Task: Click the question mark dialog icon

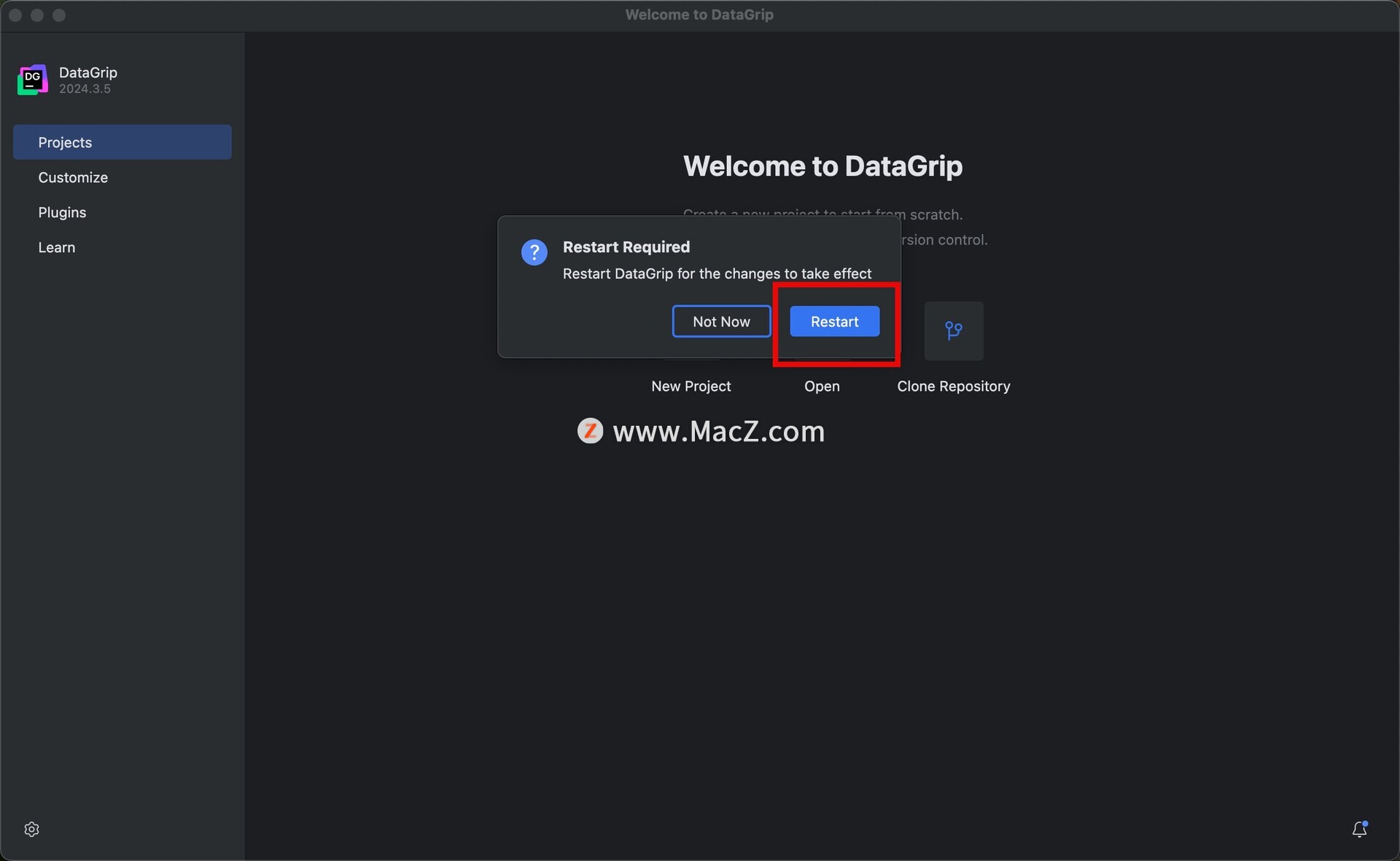Action: coord(534,253)
